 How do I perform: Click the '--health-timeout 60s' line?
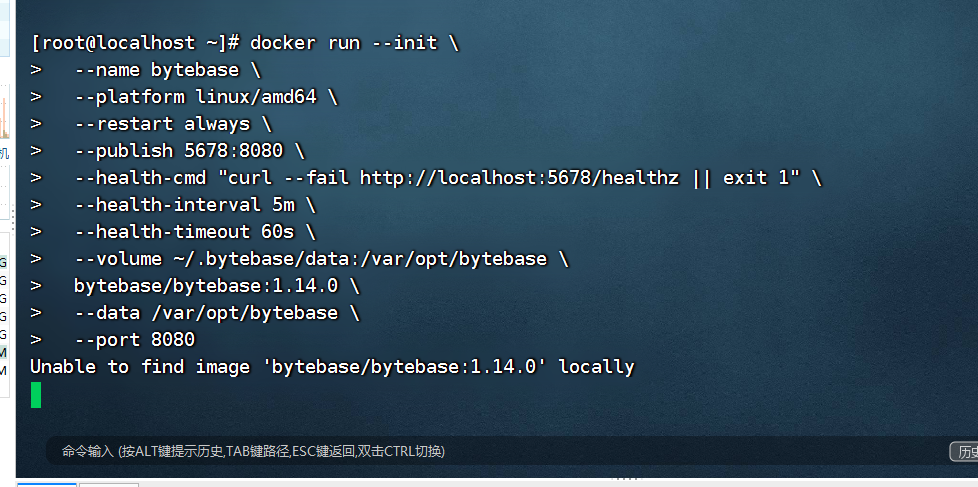[173, 231]
